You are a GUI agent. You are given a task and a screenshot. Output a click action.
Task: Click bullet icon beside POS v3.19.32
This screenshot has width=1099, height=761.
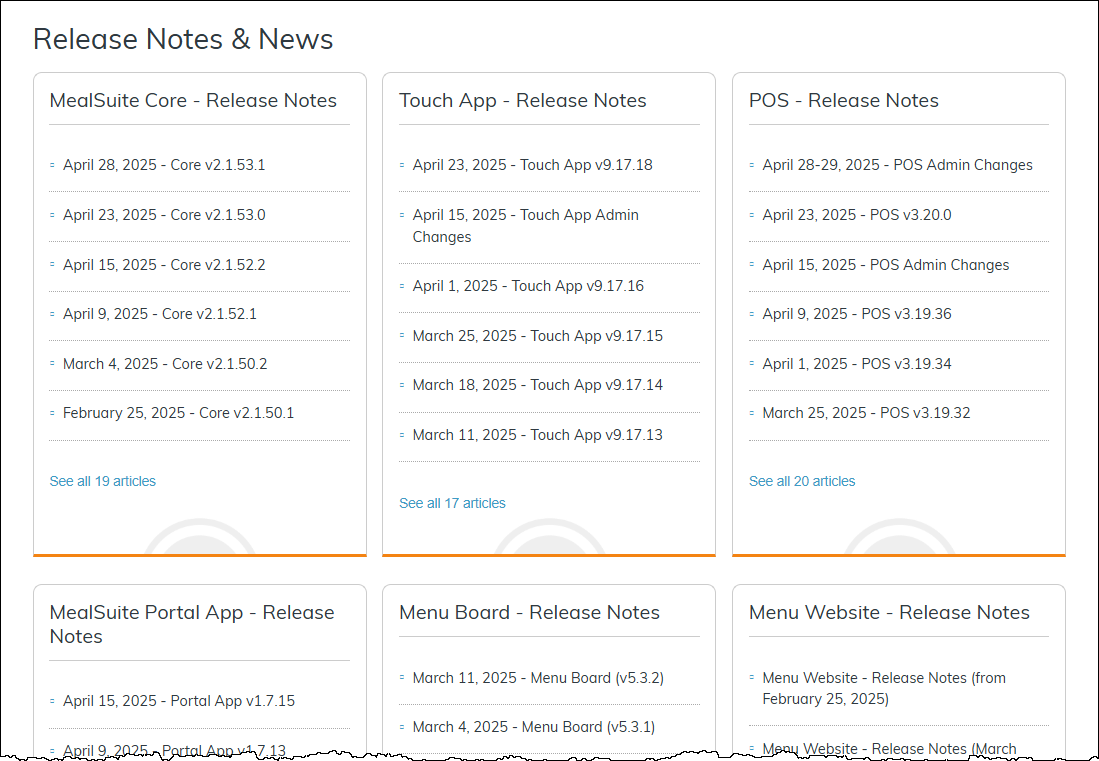(751, 413)
